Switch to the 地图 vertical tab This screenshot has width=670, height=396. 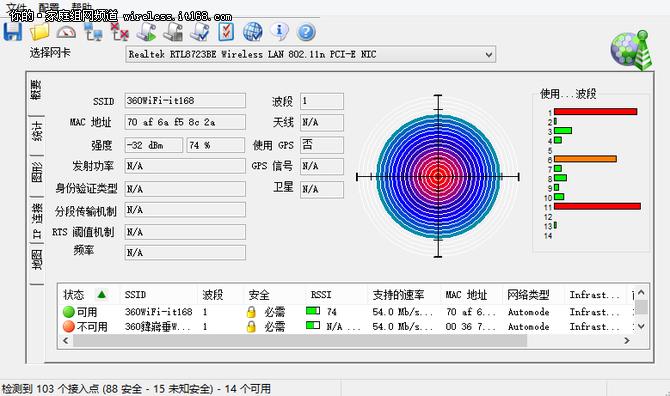pos(36,260)
